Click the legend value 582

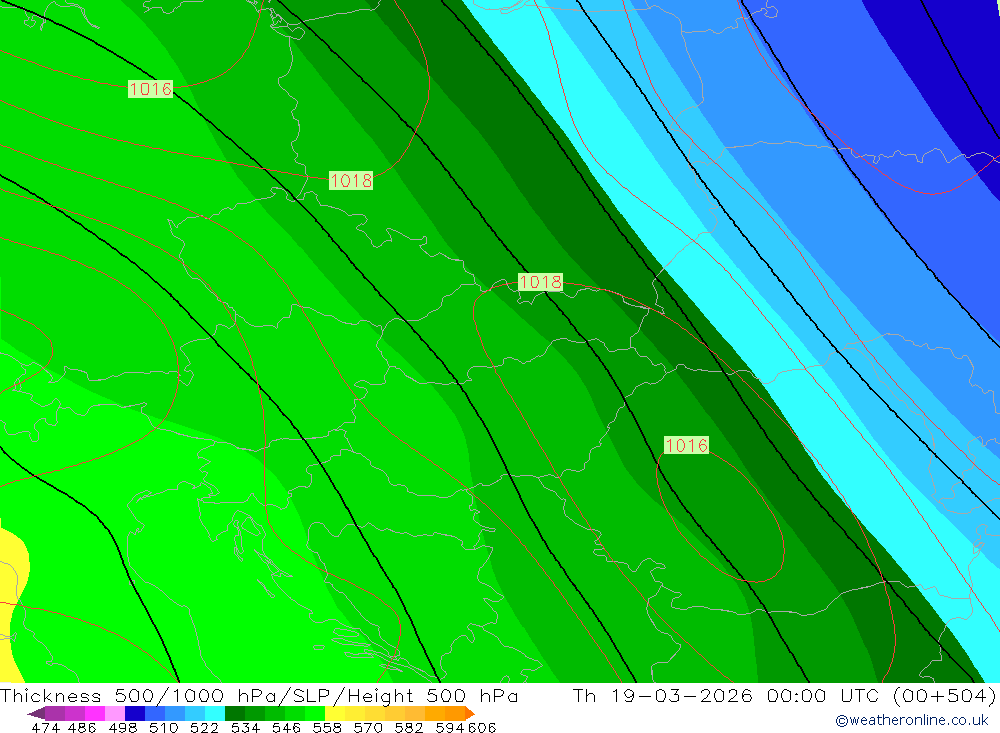tap(408, 727)
